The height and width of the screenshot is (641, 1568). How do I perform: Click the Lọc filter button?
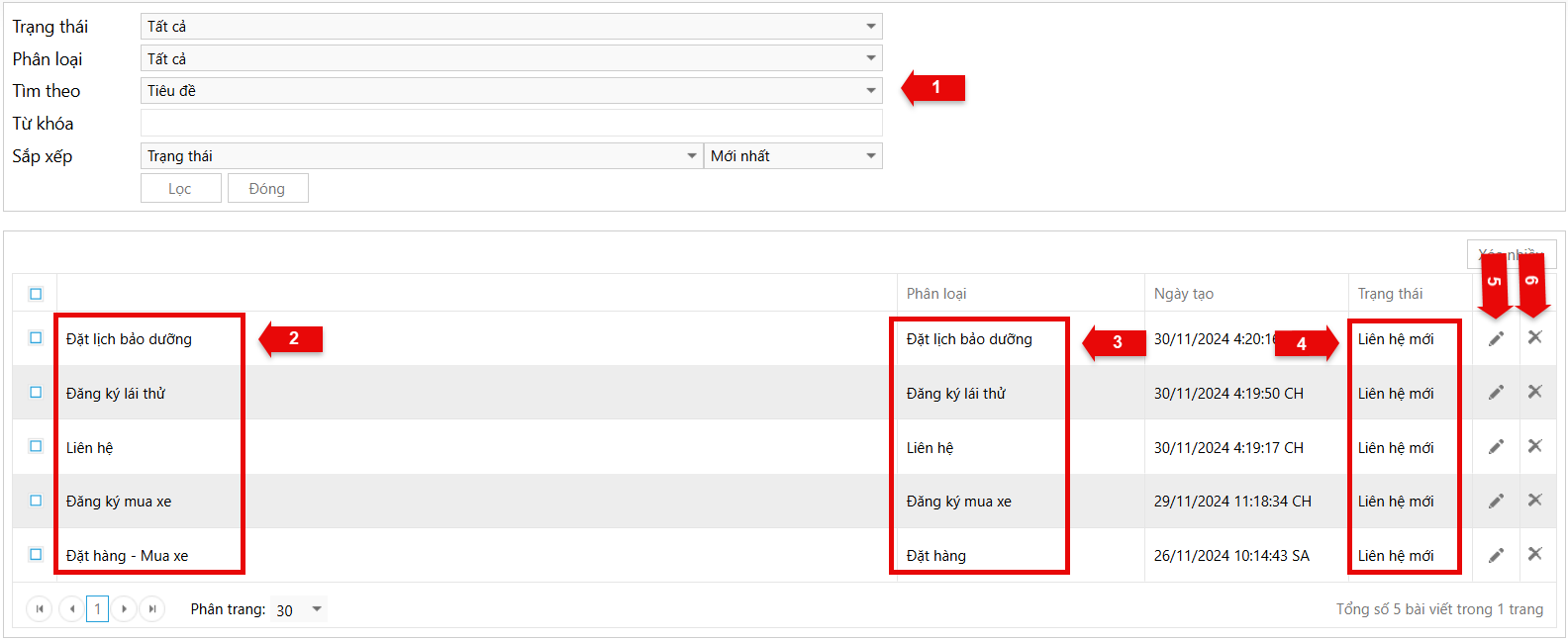pos(180,189)
